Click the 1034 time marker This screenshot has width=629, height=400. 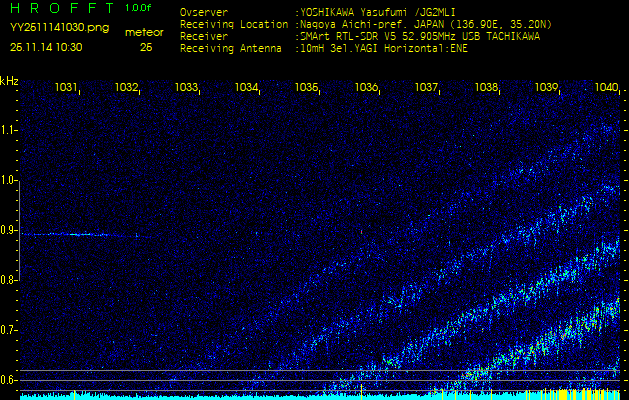(246, 87)
